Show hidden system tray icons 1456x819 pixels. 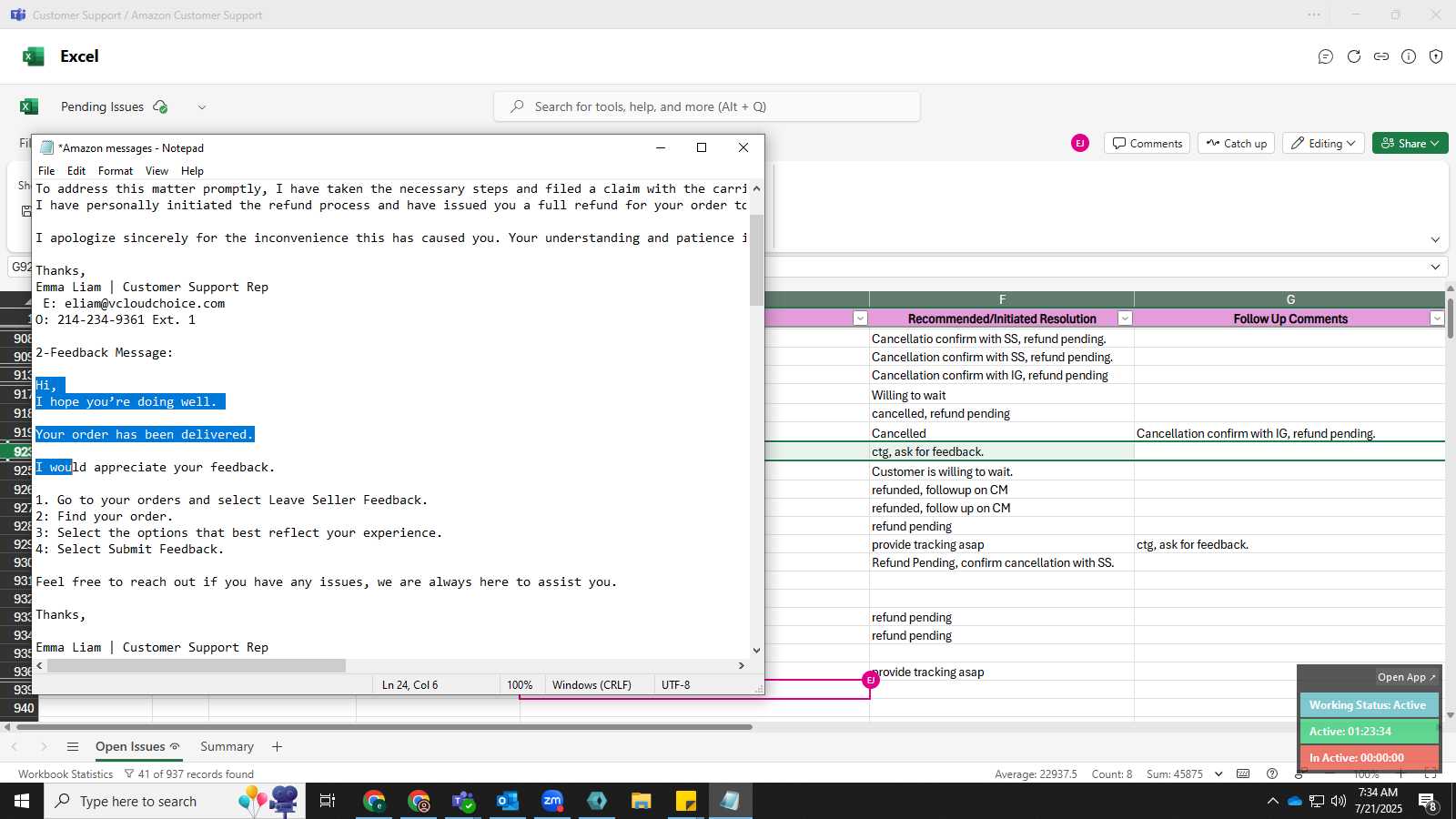coord(1272,801)
